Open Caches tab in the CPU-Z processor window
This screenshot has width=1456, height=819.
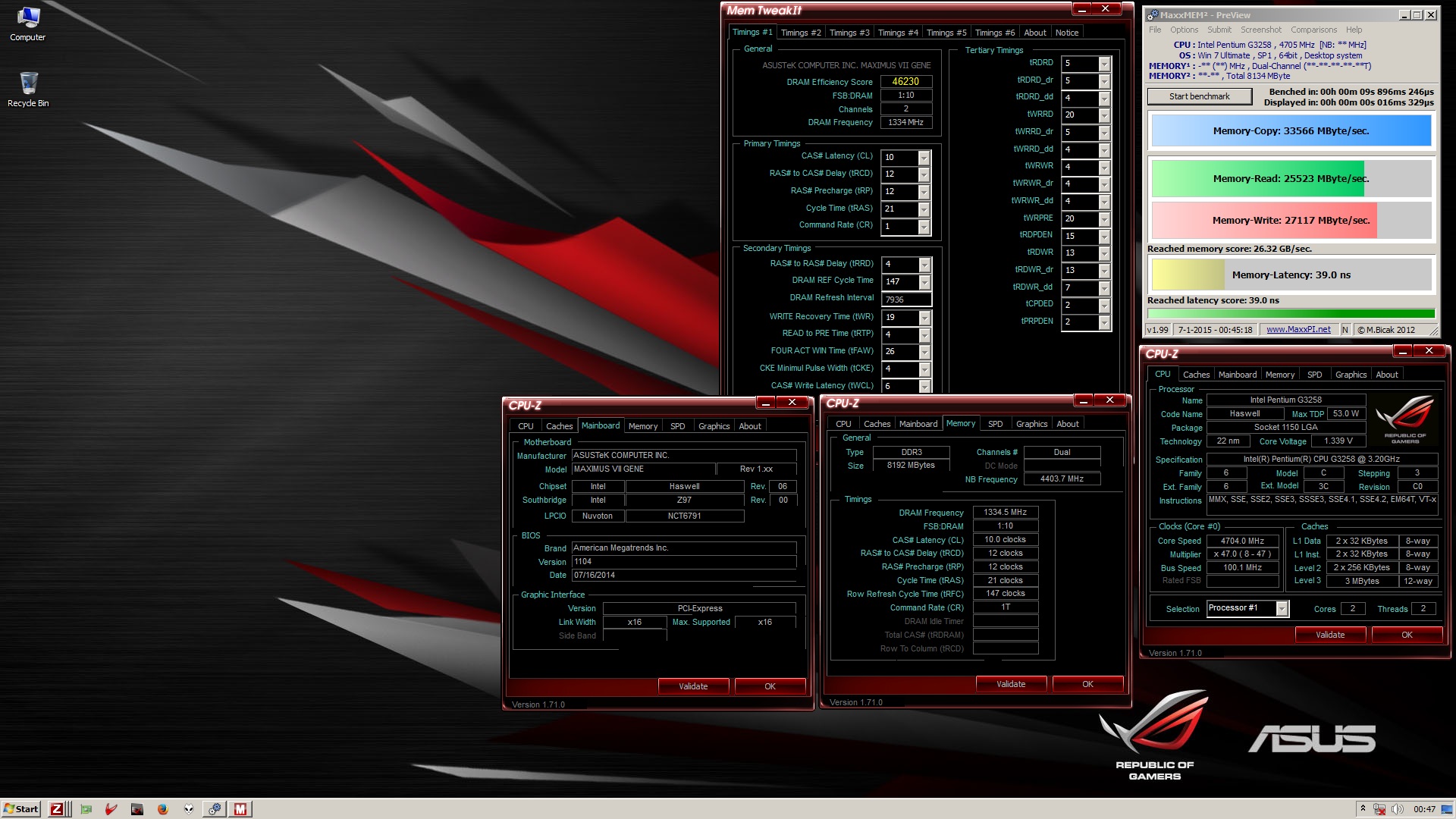click(x=1197, y=375)
